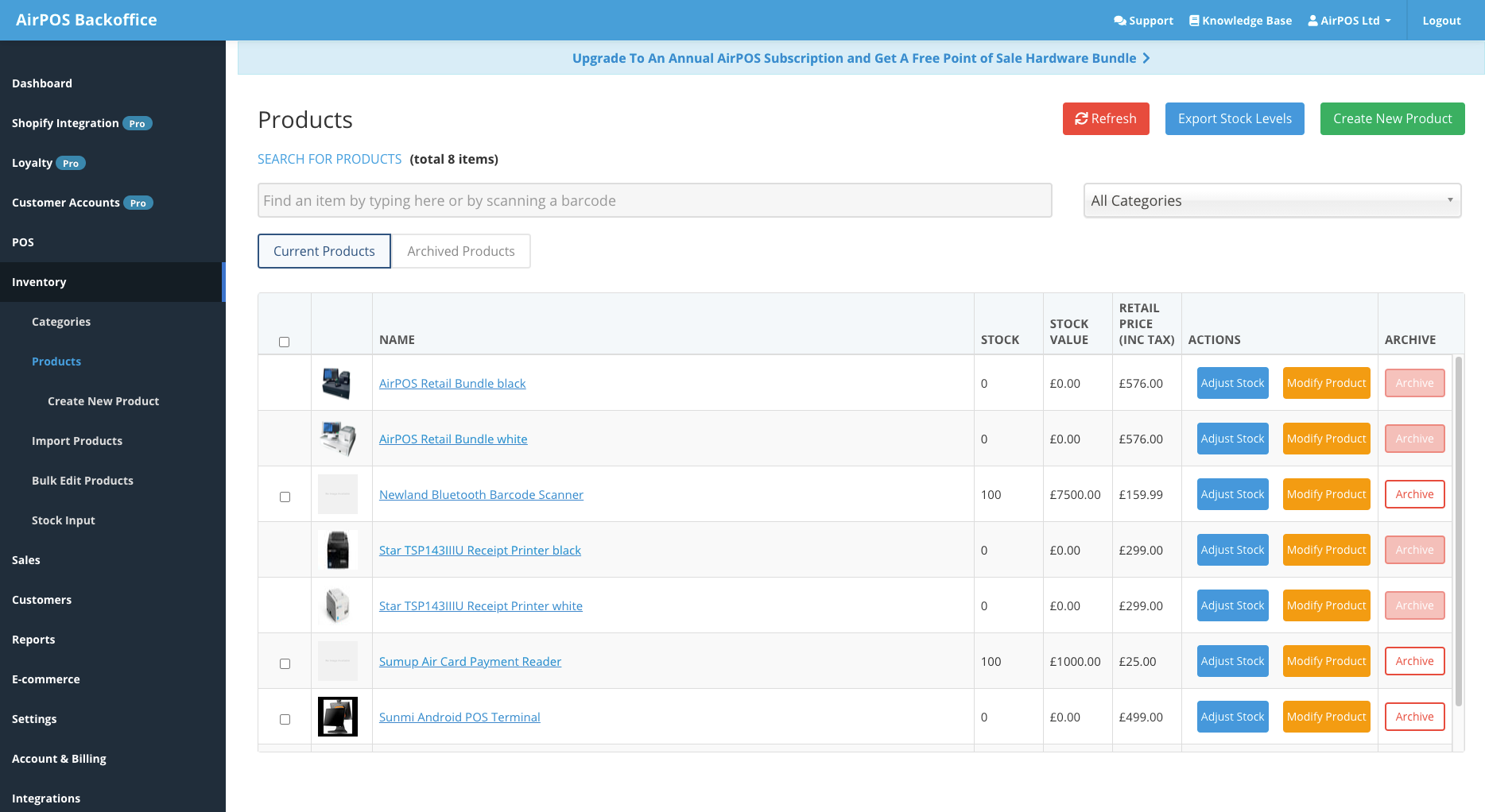
Task: Open Sunmi Android POS Terminal thumbnail
Action: (x=337, y=717)
